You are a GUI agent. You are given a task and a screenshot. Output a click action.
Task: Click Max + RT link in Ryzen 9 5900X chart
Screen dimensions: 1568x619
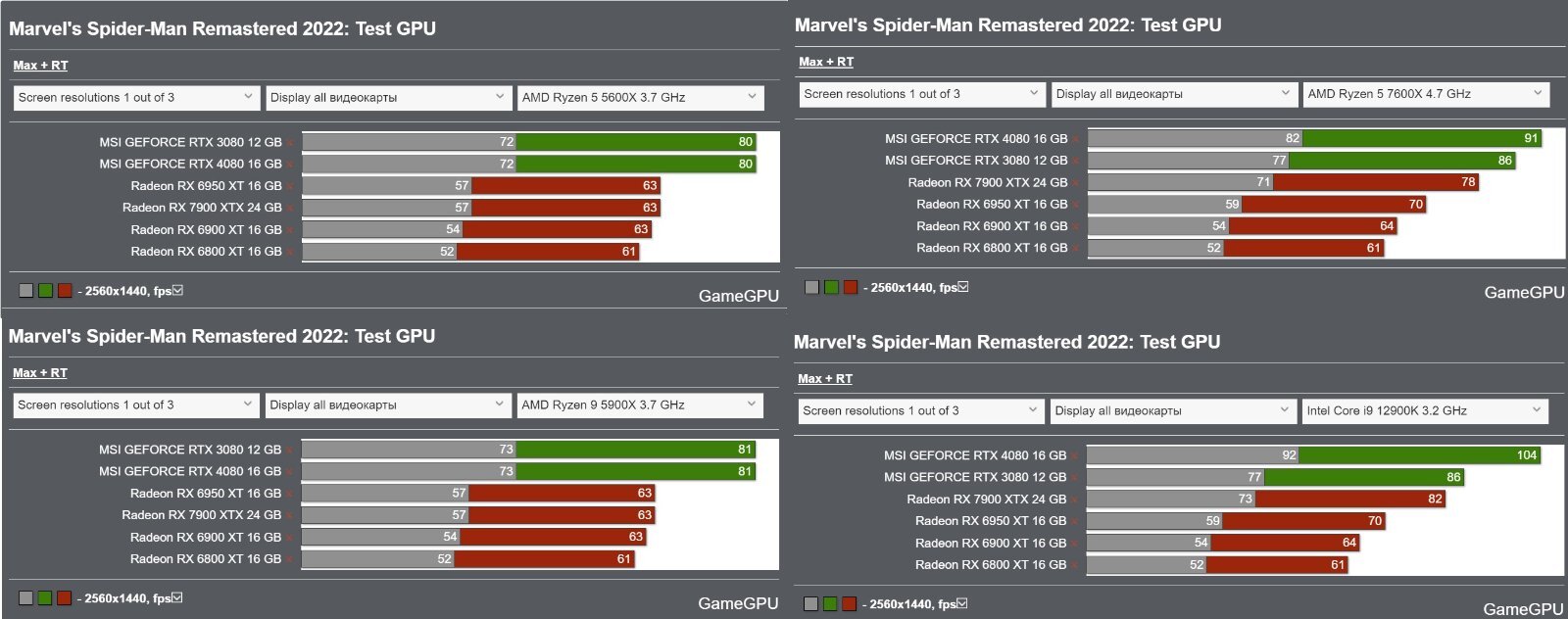click(x=40, y=373)
